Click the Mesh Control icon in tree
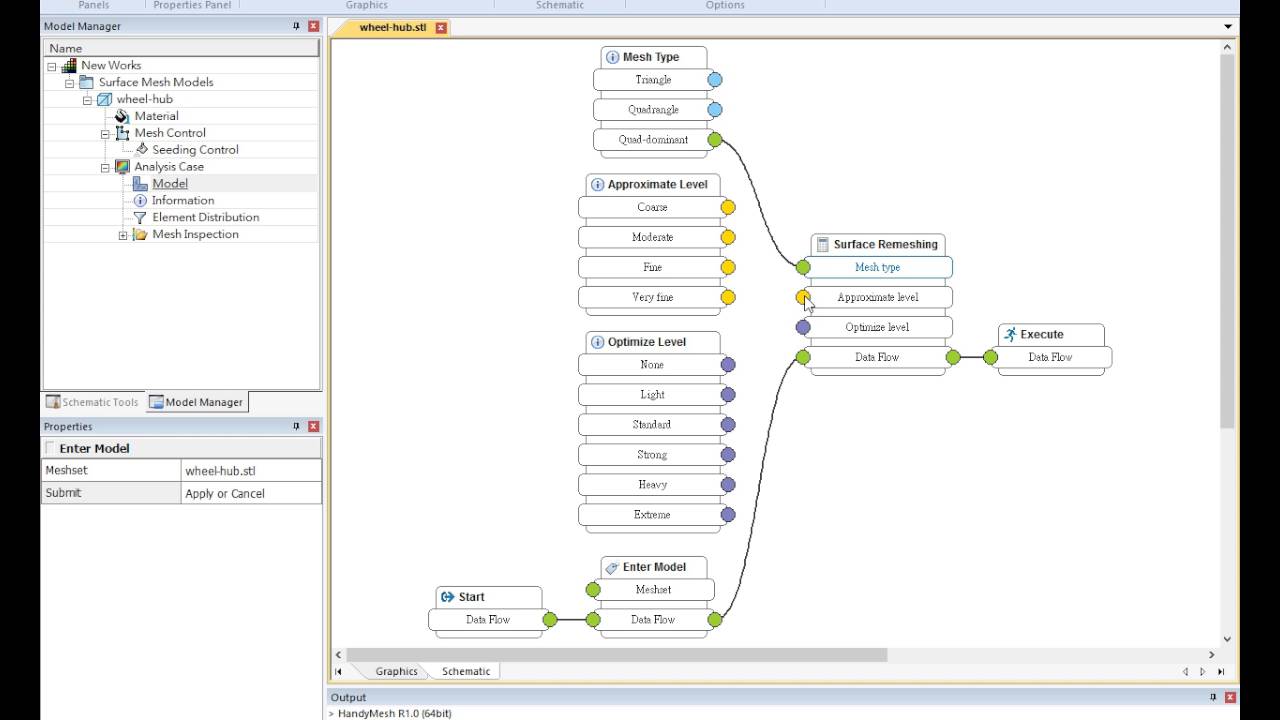The image size is (1280, 720). pyautogui.click(x=122, y=132)
